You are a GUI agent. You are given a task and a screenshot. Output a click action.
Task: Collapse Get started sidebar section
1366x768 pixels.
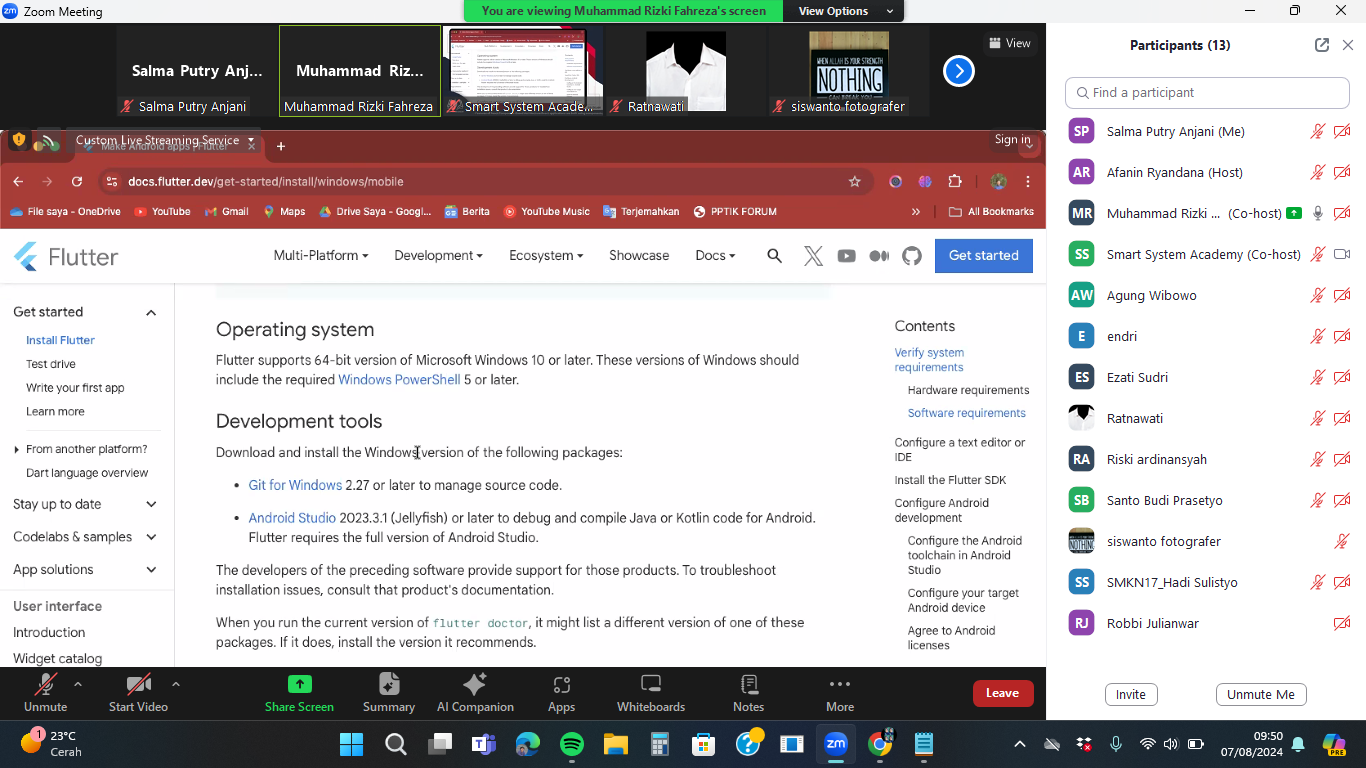(151, 312)
